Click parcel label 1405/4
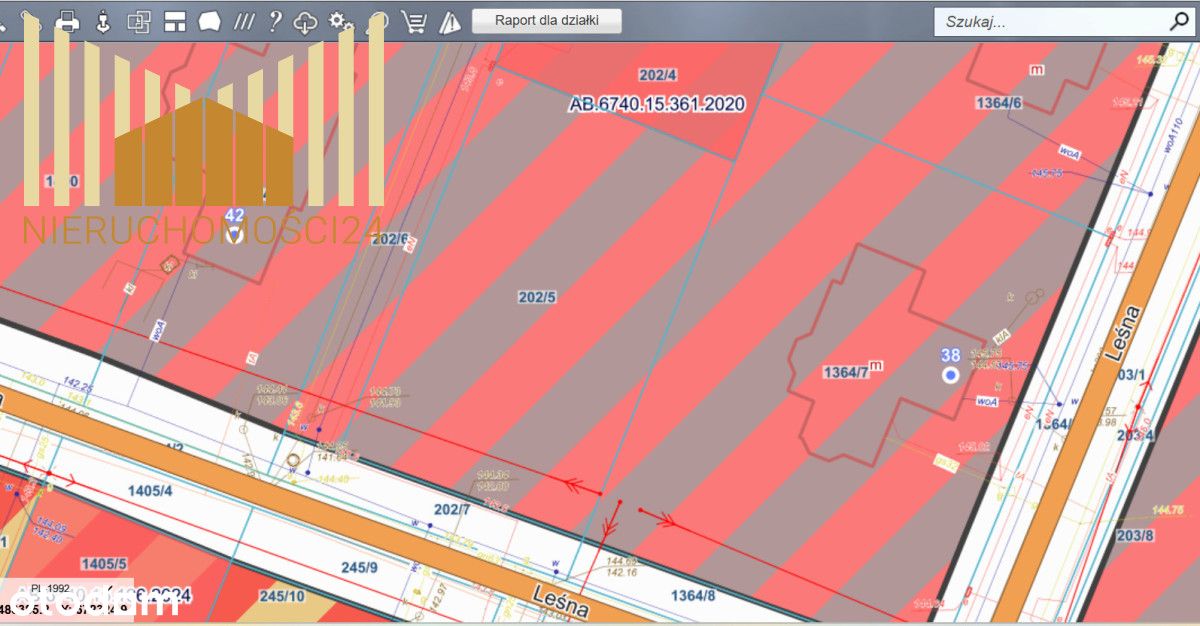The height and width of the screenshot is (626, 1200). coord(150,490)
